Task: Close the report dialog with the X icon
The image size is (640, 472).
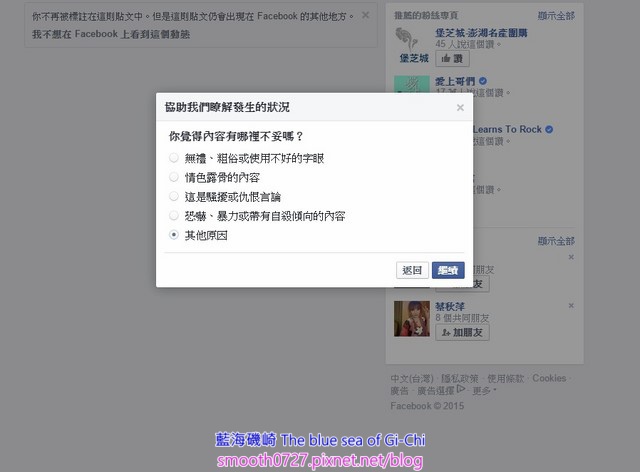Action: (x=460, y=108)
